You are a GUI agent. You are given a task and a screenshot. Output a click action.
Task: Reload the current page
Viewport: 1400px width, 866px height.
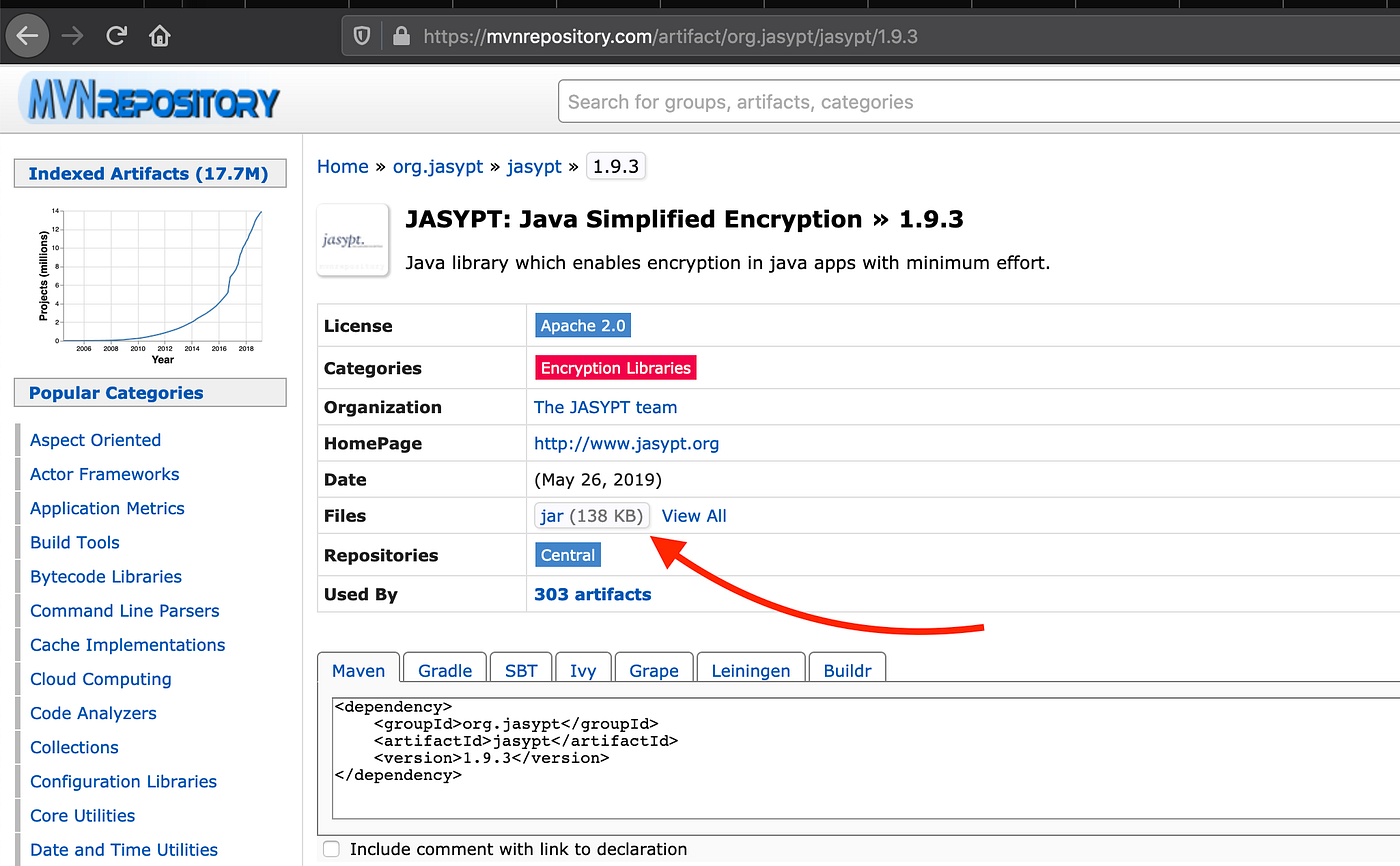pos(116,35)
